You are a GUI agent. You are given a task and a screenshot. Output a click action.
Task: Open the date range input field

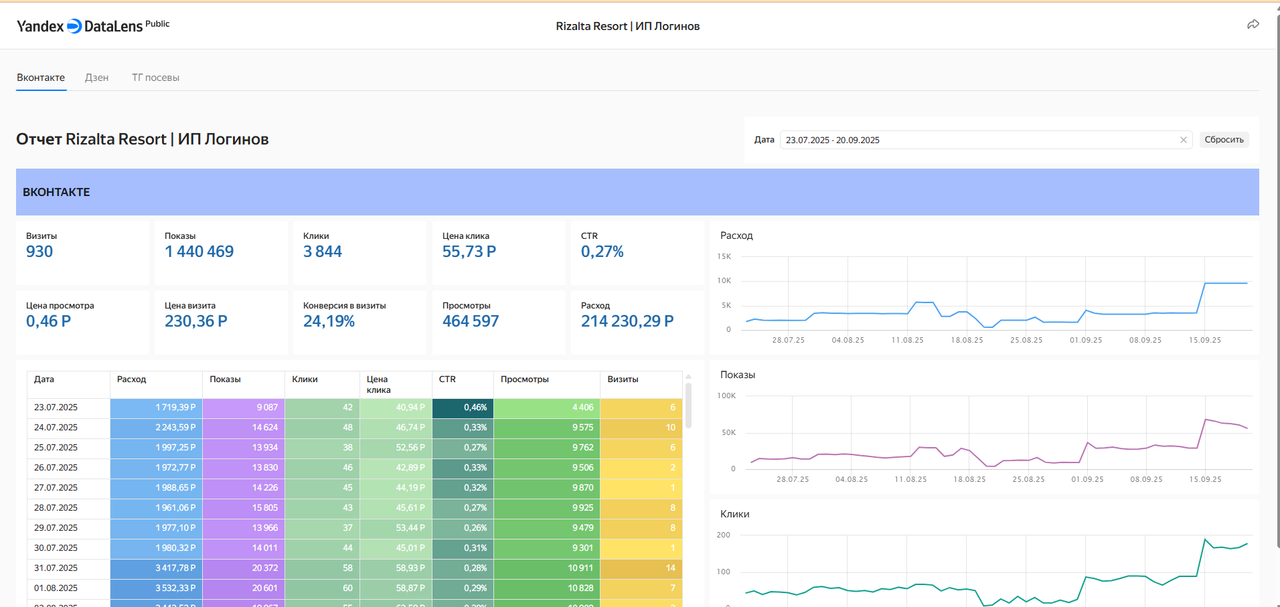[986, 140]
